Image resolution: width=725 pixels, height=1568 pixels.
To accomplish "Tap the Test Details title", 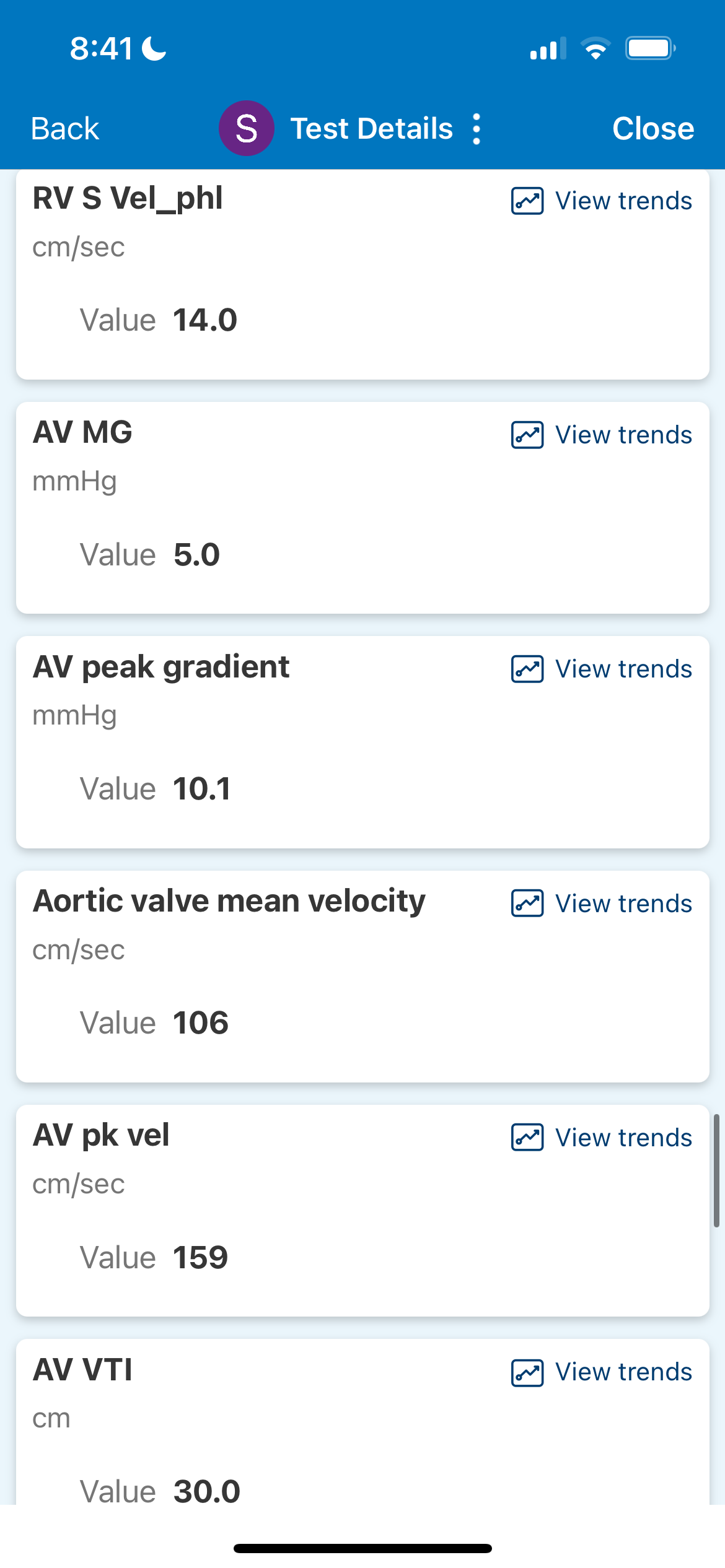I will [372, 129].
